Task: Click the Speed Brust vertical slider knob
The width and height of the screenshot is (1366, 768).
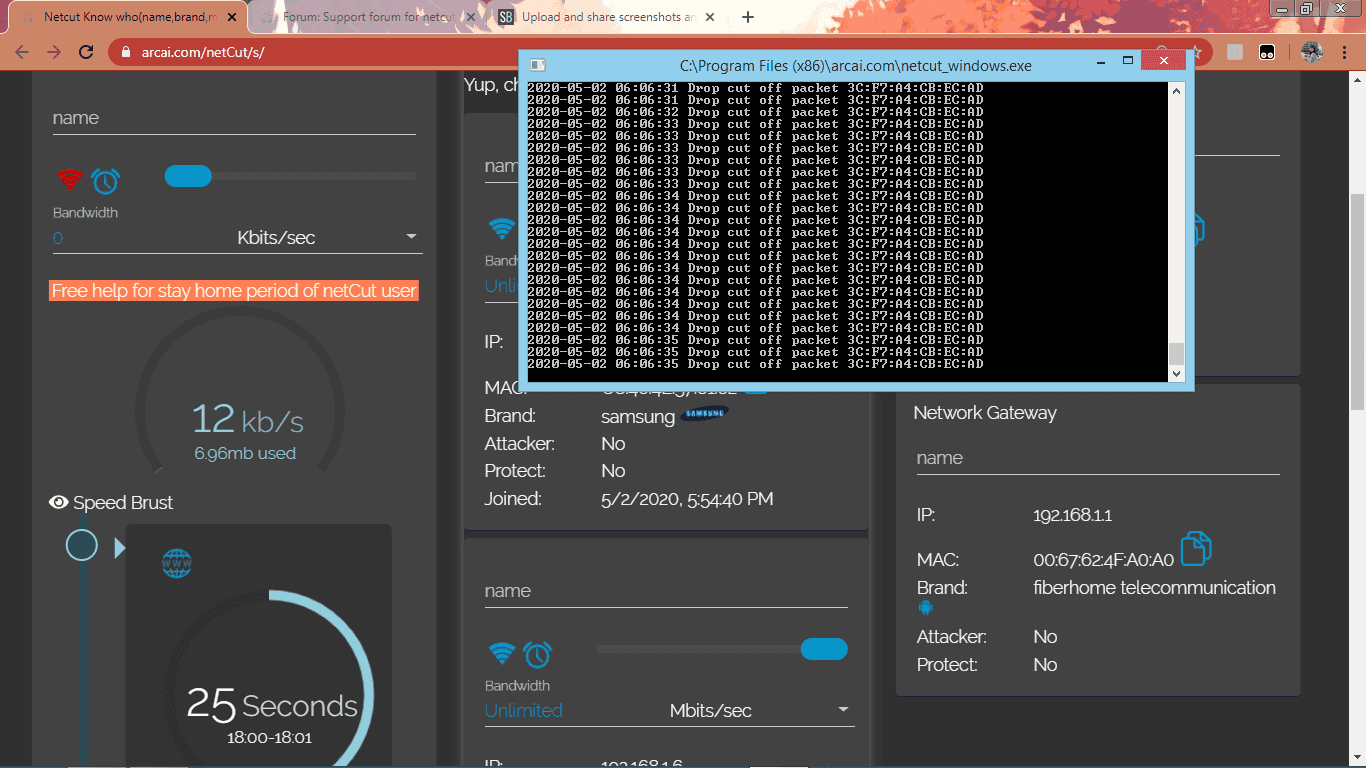Action: coord(82,545)
